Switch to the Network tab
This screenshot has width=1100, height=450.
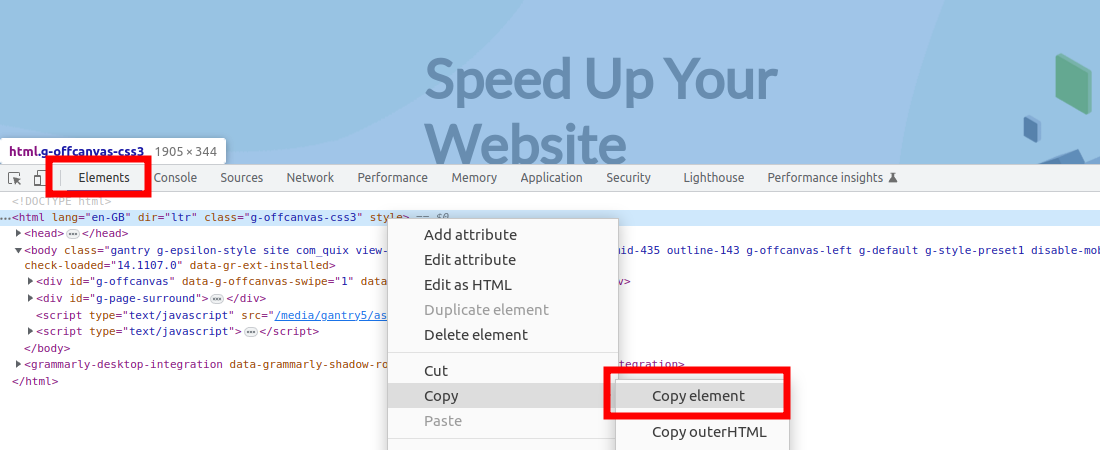(310, 178)
